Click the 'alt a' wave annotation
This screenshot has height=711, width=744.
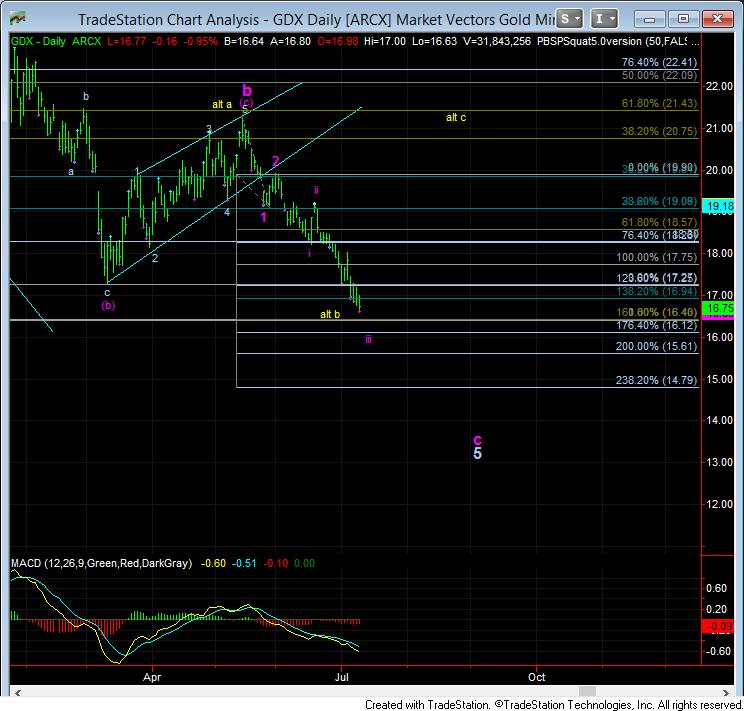coord(222,104)
